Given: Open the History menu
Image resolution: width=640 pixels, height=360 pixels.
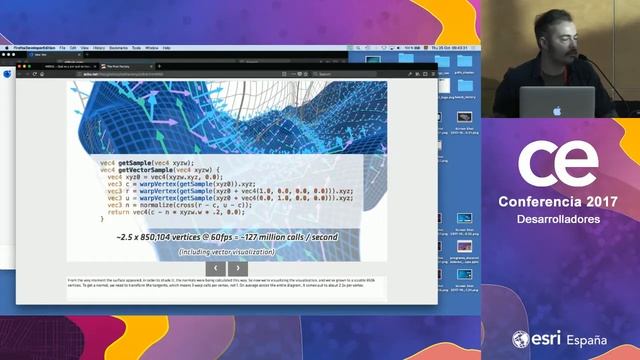Looking at the screenshot, I should point(99,48).
